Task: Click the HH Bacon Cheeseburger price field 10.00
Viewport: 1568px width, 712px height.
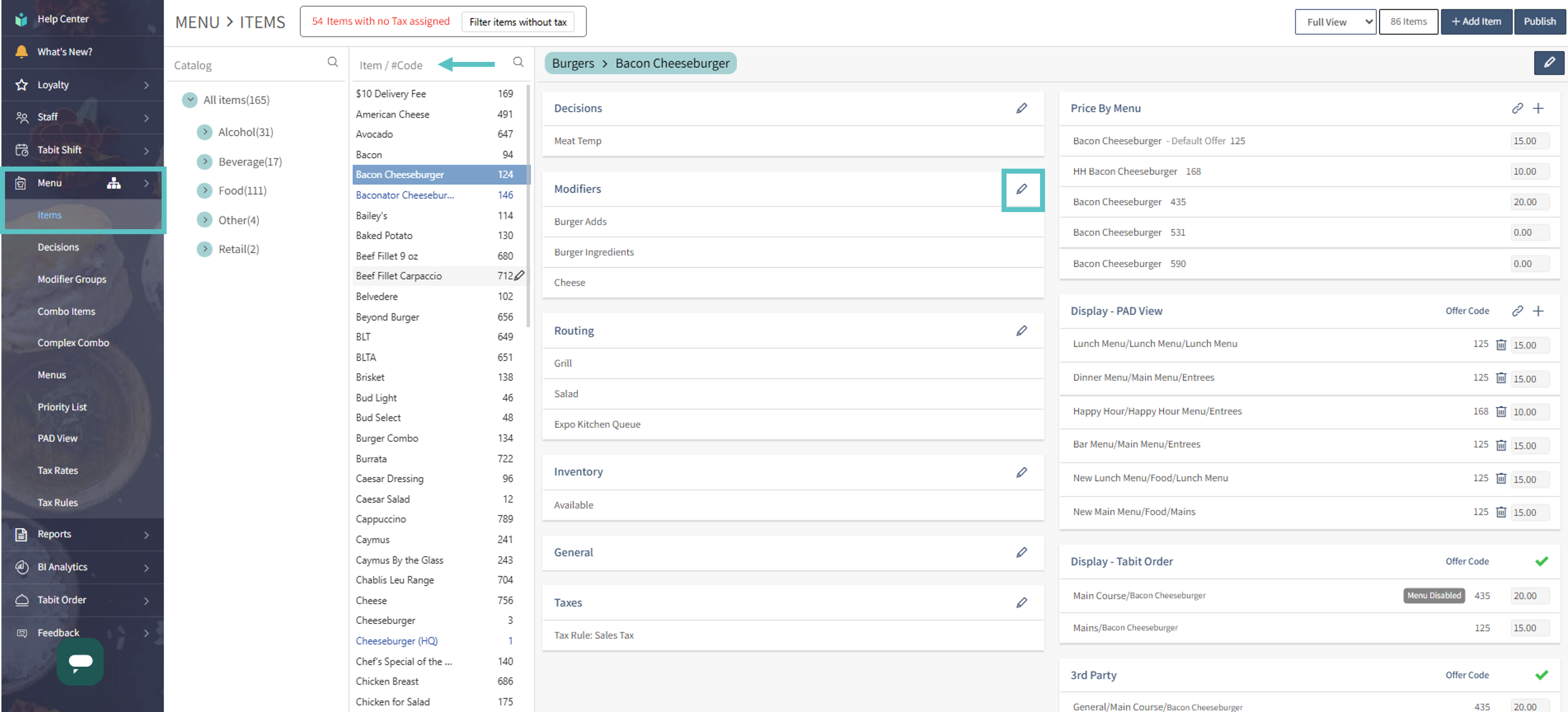Action: click(1530, 172)
